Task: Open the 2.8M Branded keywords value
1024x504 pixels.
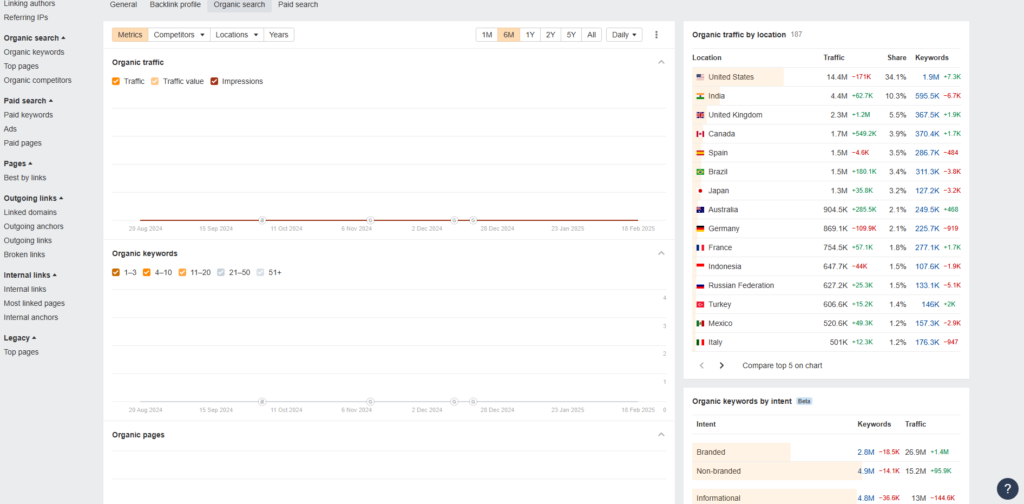Action: [x=867, y=452]
